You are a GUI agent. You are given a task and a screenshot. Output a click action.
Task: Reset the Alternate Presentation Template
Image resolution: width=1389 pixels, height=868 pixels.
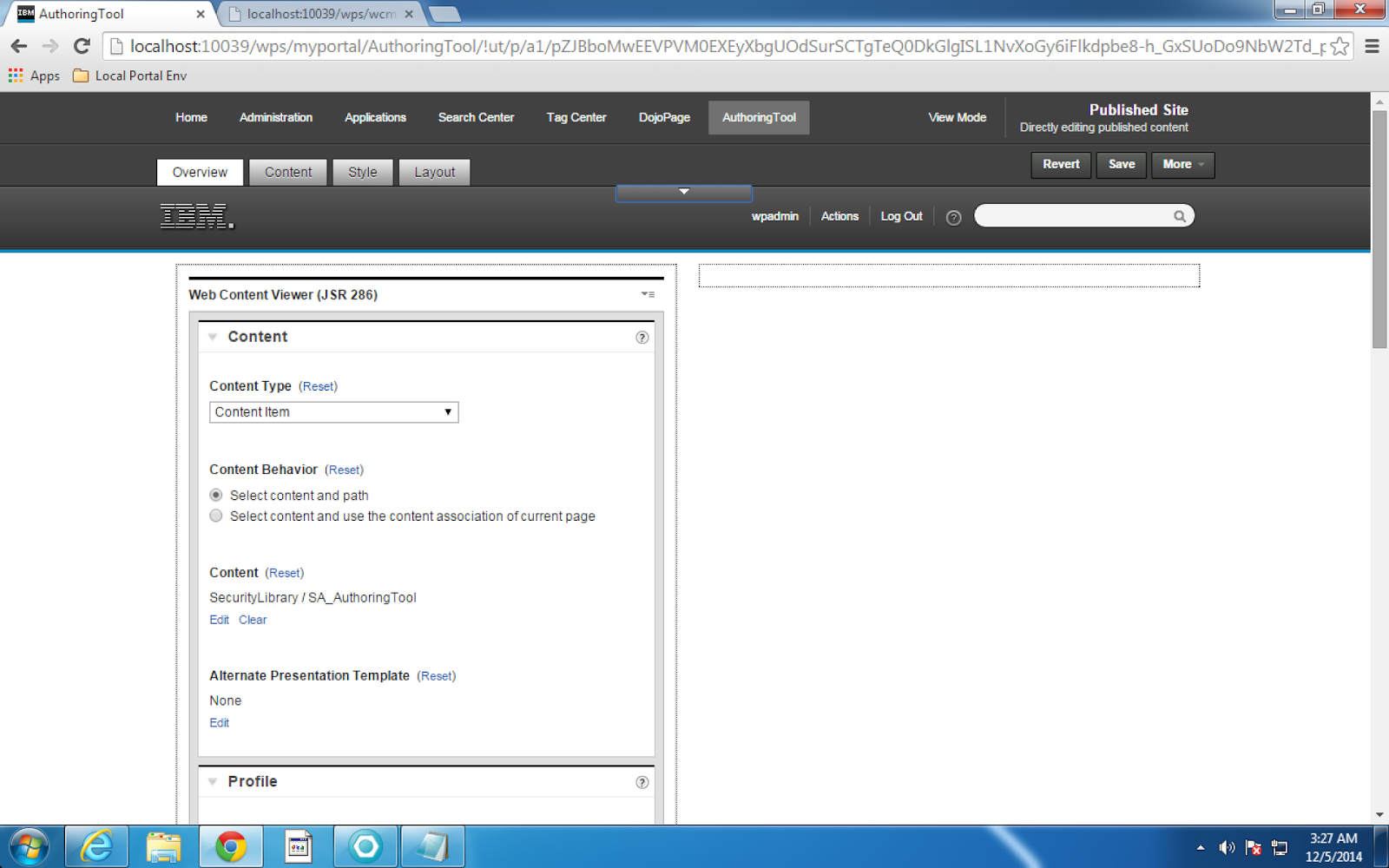click(x=437, y=676)
